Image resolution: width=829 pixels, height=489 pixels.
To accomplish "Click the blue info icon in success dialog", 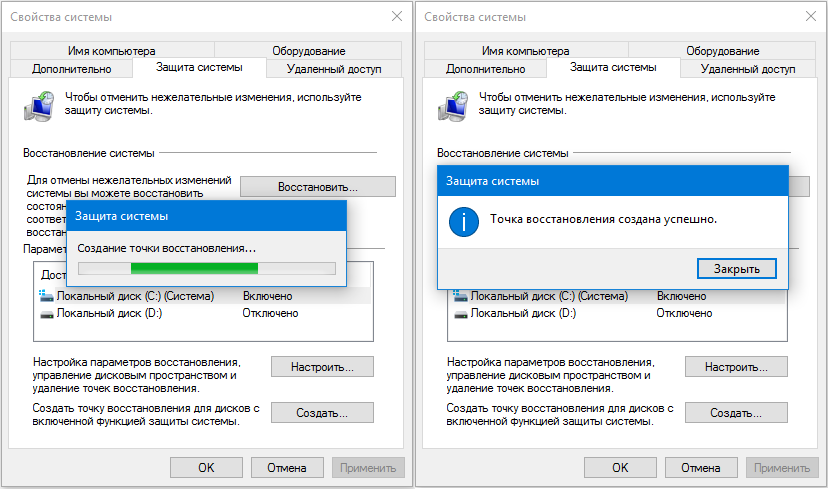I will [463, 221].
